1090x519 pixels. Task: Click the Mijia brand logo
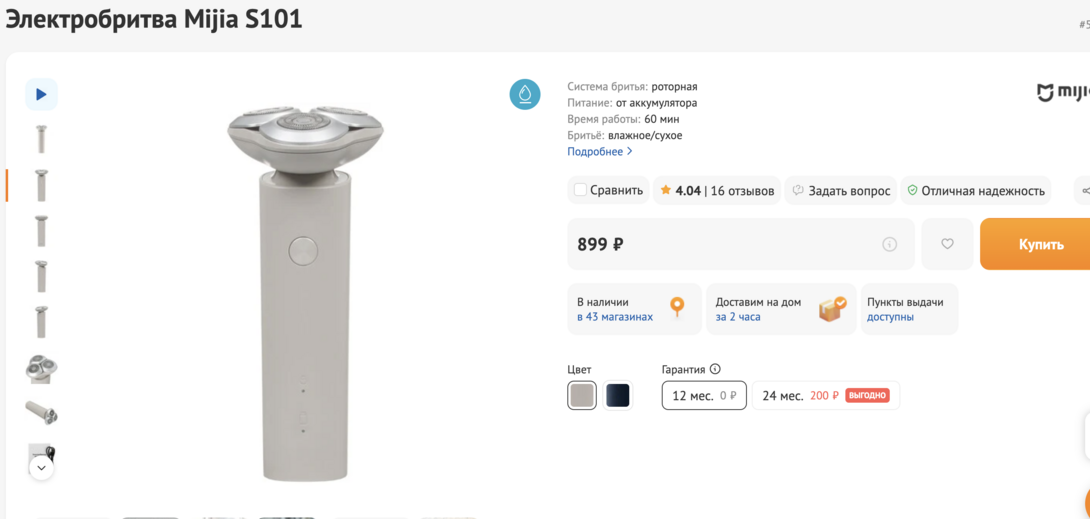pos(1062,93)
